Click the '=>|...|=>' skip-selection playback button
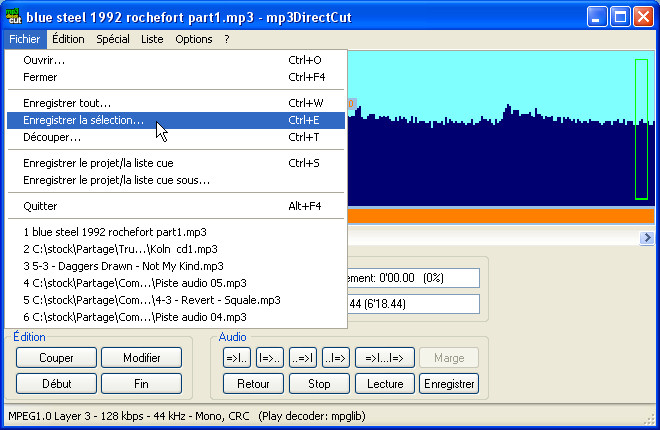The image size is (660, 430). tap(383, 358)
